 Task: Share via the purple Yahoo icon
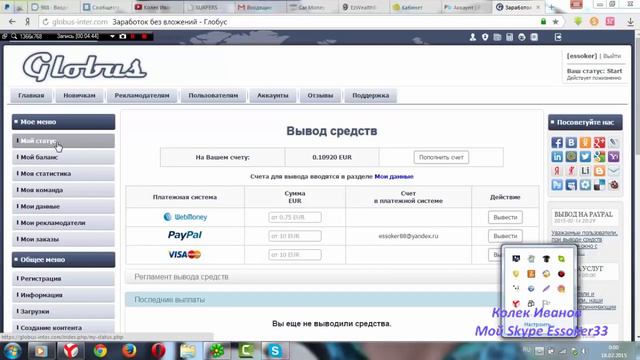[613, 156]
